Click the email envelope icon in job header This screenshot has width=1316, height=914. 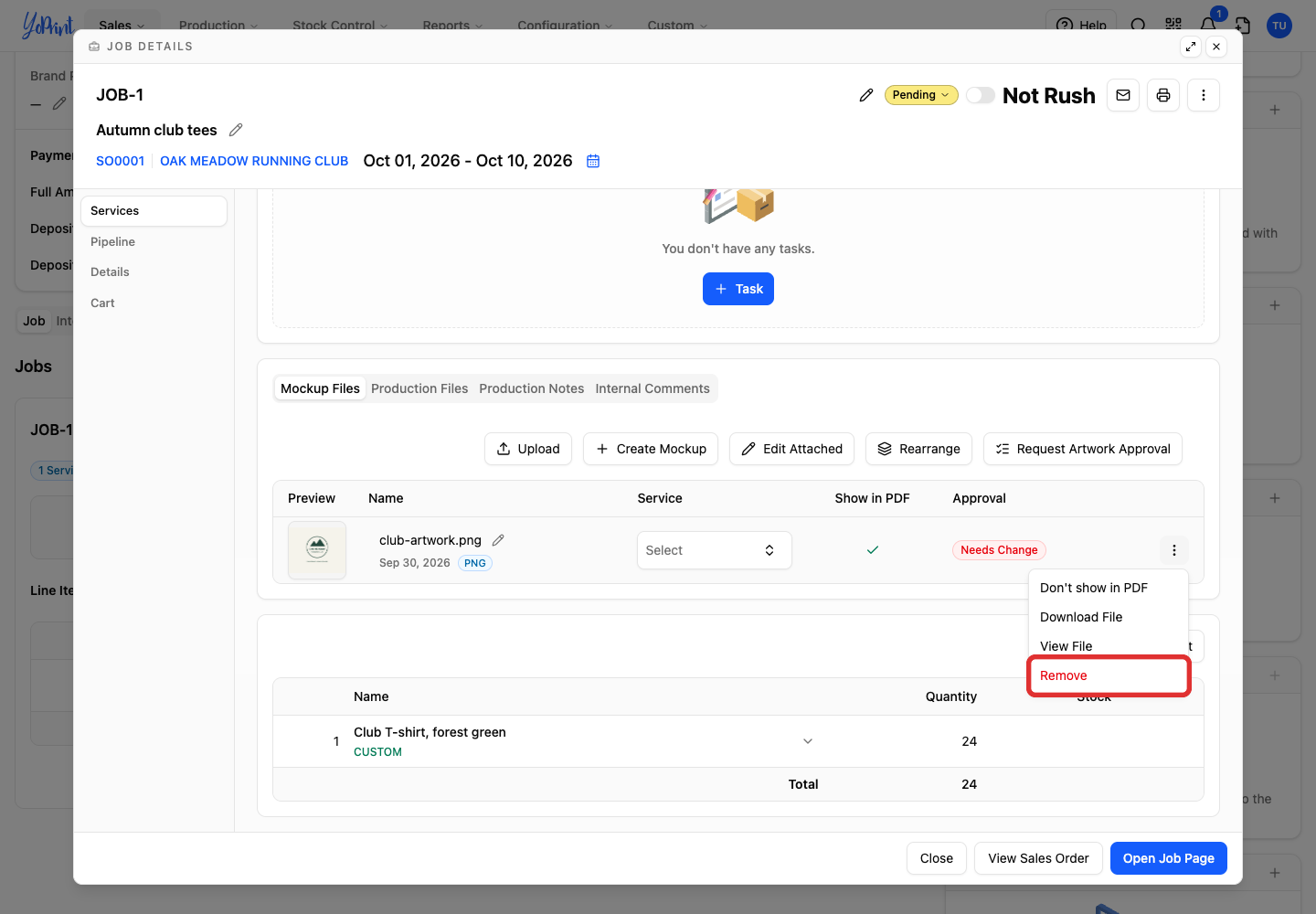(1123, 95)
